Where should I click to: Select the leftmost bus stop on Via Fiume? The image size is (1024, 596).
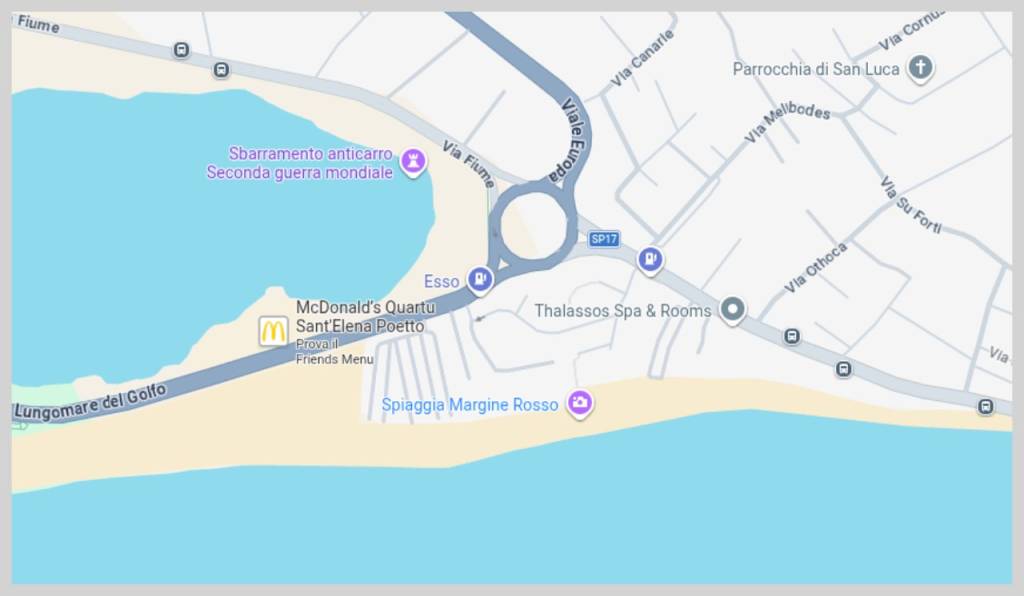tap(181, 50)
